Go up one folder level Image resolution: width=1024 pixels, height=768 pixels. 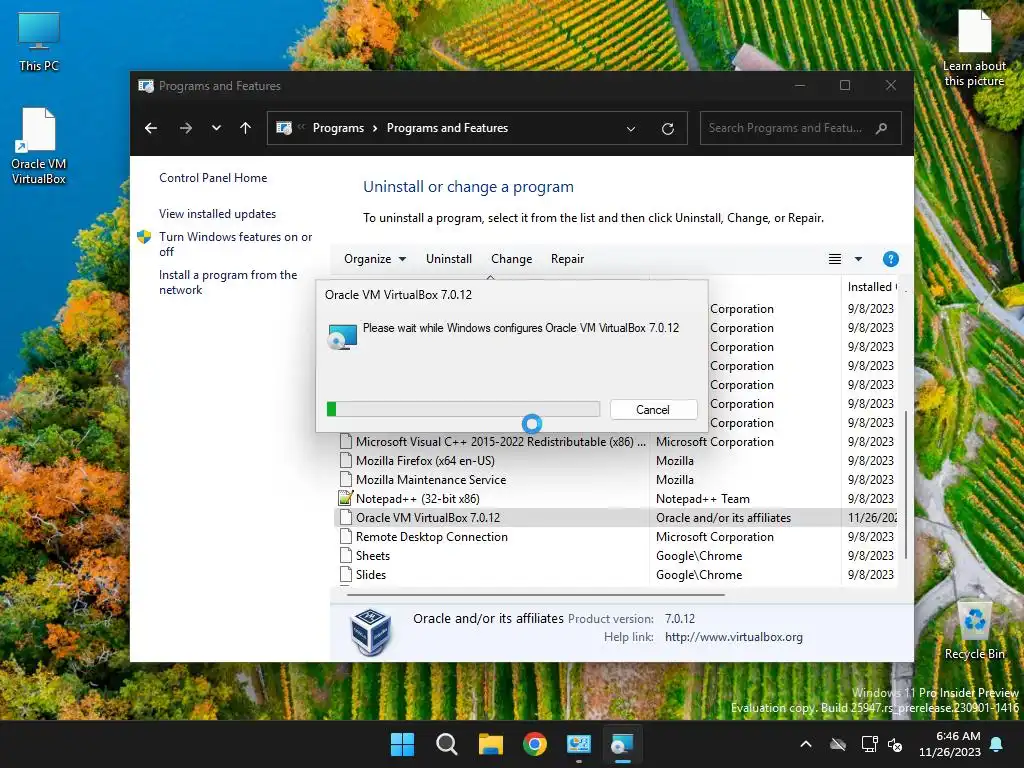(246, 128)
